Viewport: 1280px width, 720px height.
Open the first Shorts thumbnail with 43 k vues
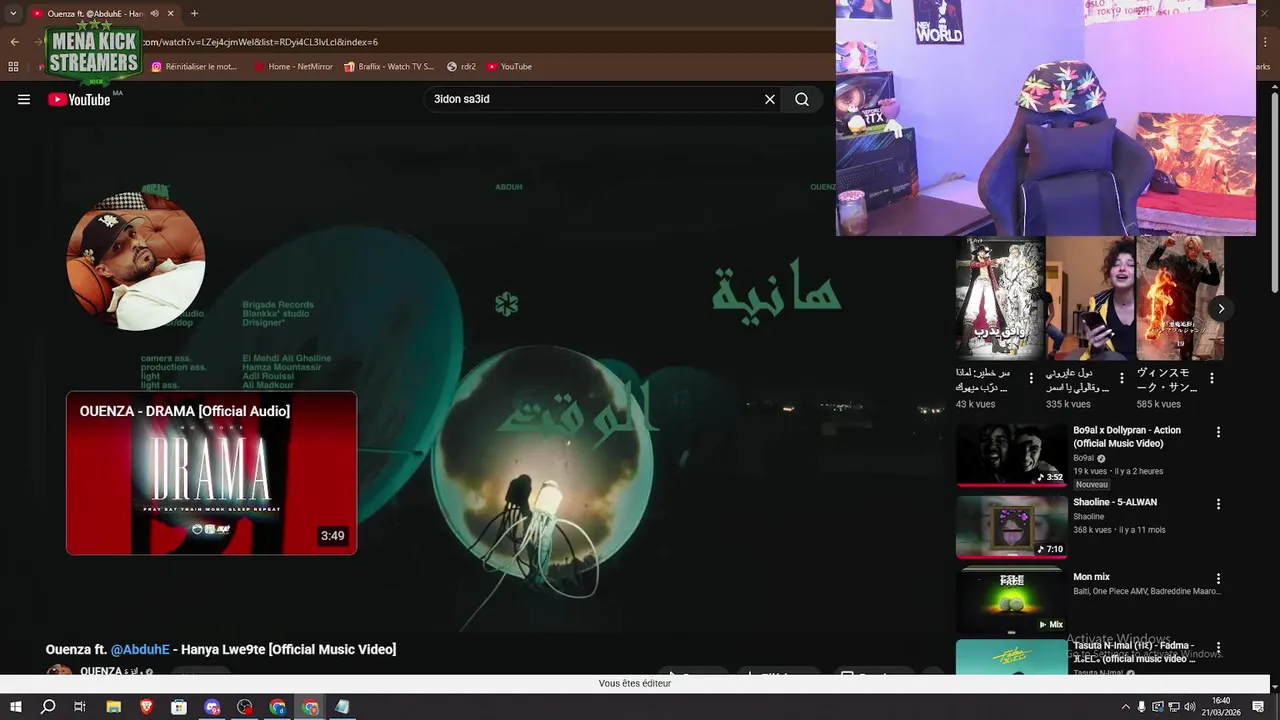pos(999,297)
